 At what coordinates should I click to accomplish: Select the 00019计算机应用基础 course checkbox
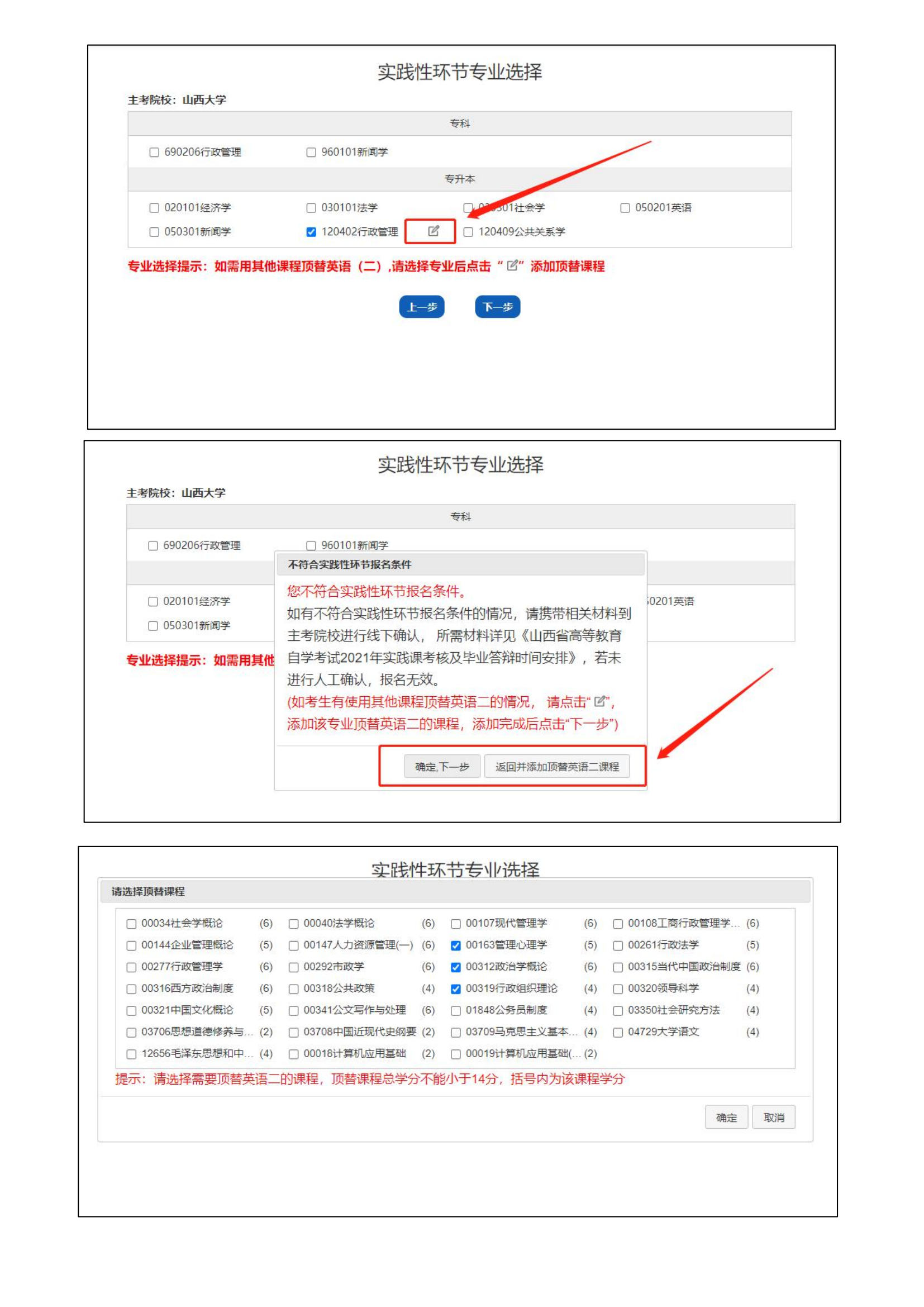(456, 1054)
